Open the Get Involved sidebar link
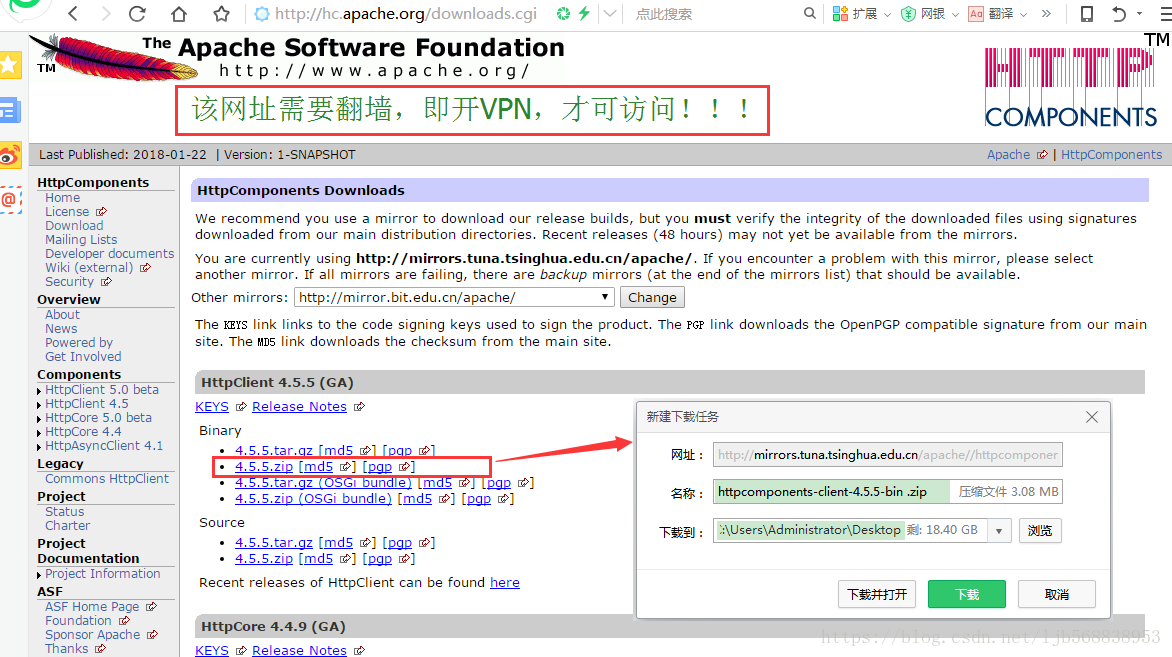1172x657 pixels. click(x=83, y=357)
